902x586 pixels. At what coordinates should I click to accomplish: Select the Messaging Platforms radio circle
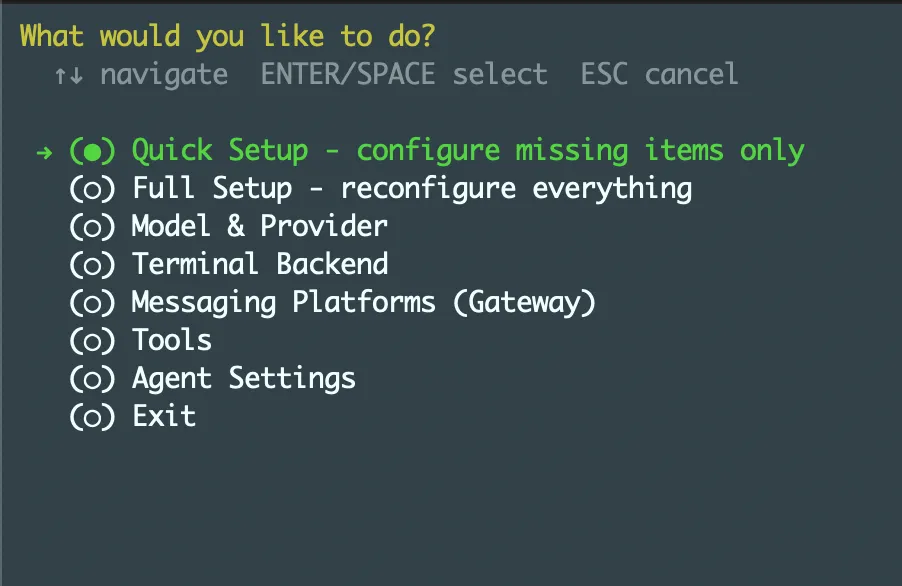click(93, 303)
